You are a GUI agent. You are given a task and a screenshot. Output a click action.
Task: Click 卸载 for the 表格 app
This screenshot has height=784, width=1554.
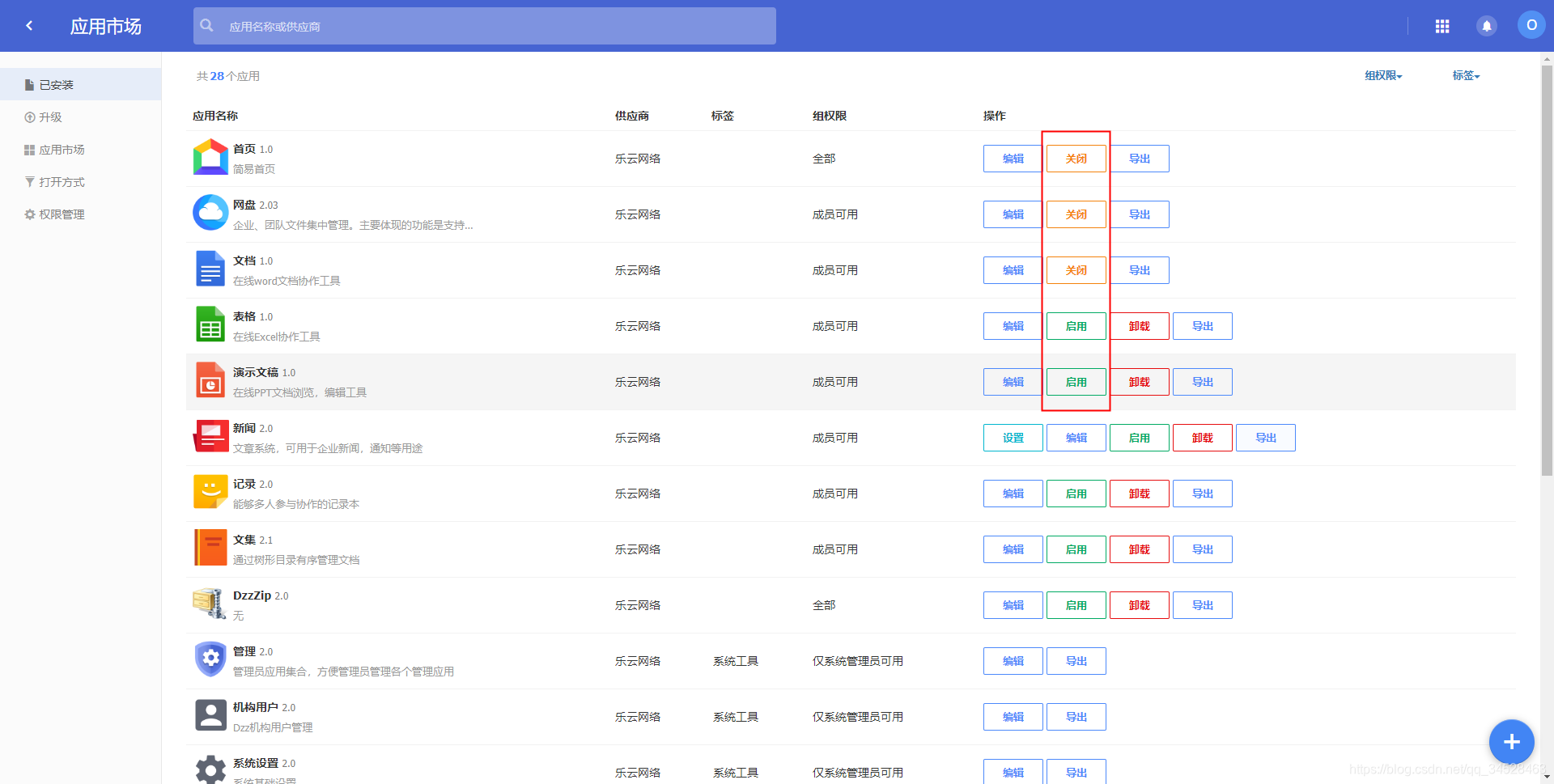pos(1139,326)
